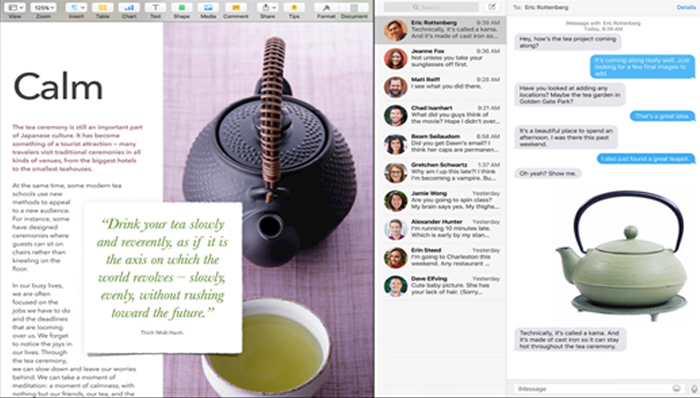Compose a new message in Messages
The image size is (700, 398).
[492, 7]
